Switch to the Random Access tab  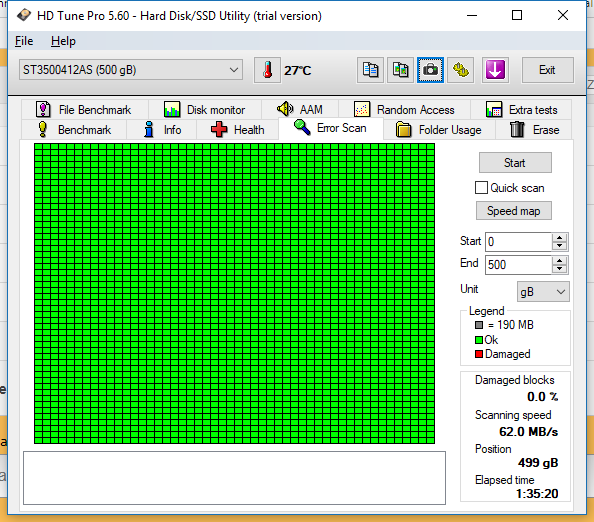pos(404,110)
